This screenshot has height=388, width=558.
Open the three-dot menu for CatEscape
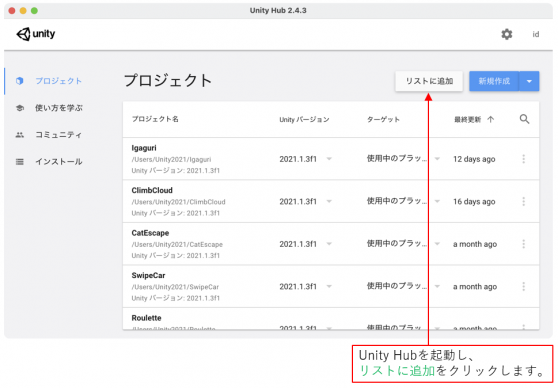click(523, 244)
